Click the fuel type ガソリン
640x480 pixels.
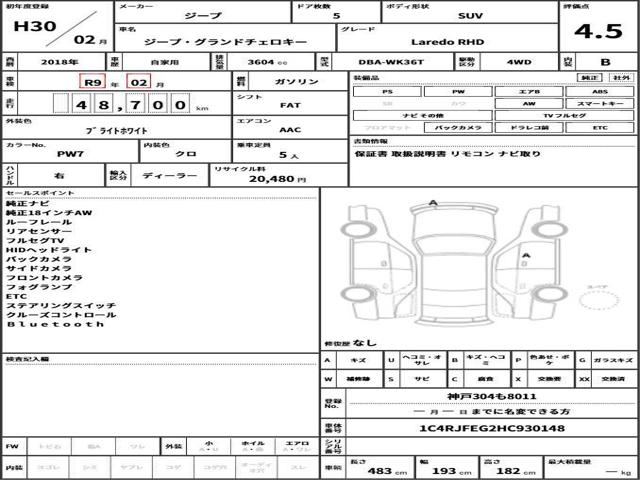(297, 81)
